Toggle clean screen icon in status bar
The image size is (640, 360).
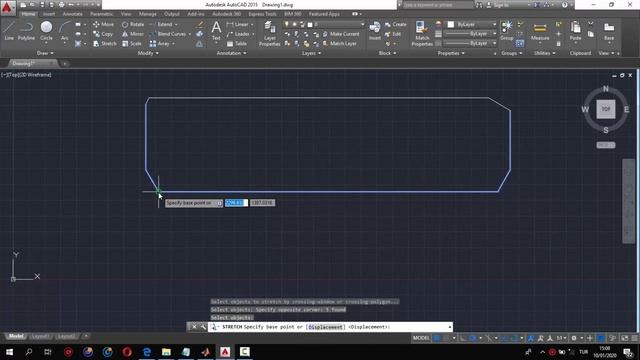click(x=624, y=338)
